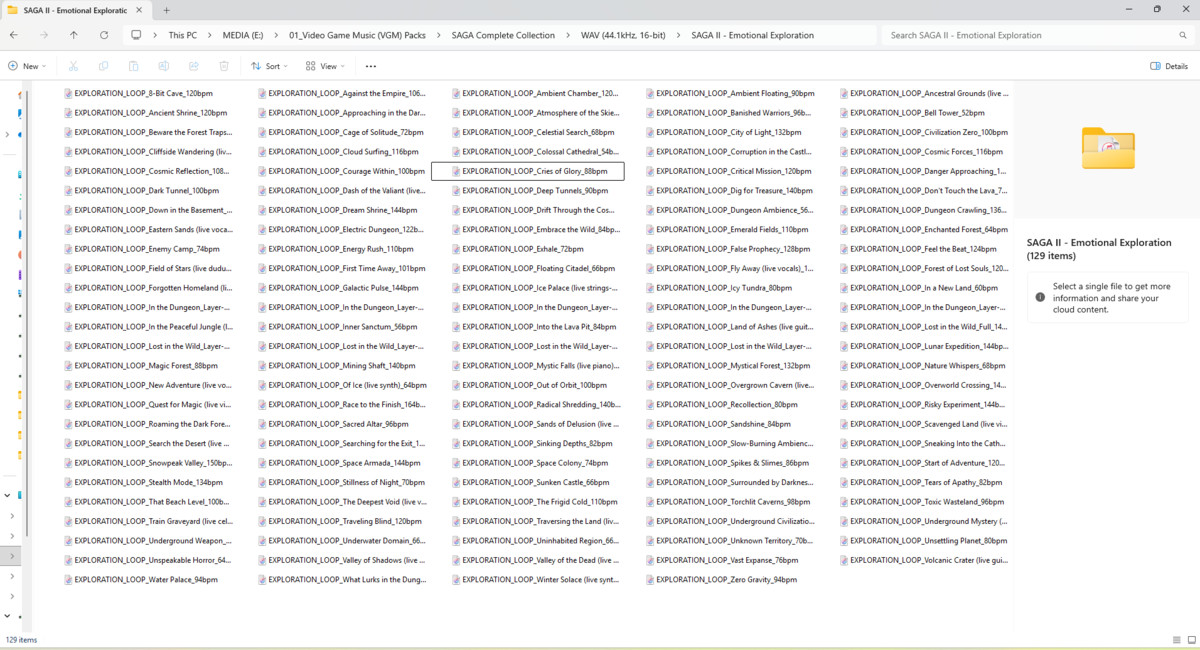The image size is (1200, 650).
Task: Click the Rename toolbar icon
Action: click(164, 66)
